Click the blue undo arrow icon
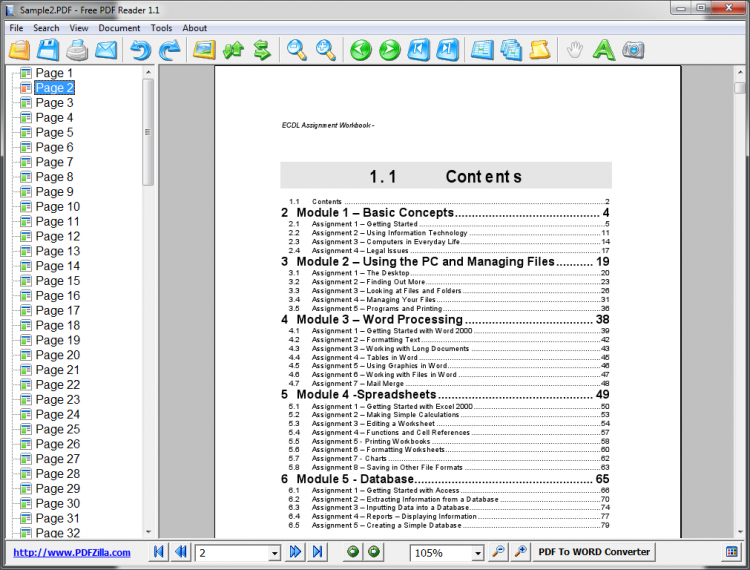Image resolution: width=750 pixels, height=570 pixels. pyautogui.click(x=141, y=49)
